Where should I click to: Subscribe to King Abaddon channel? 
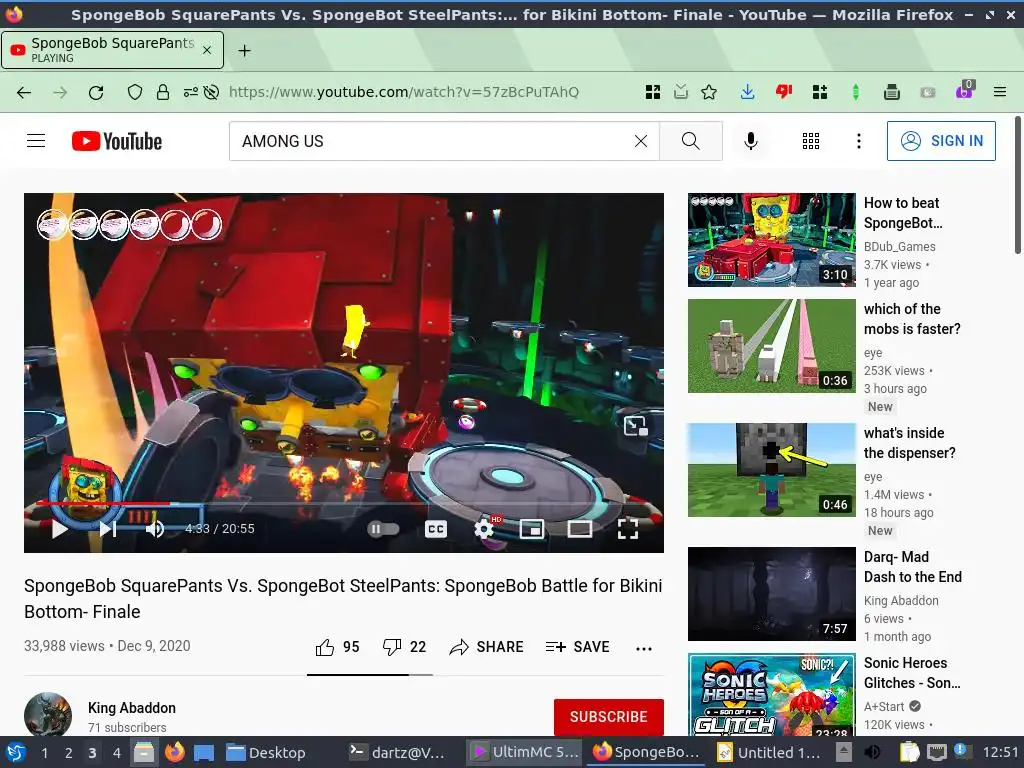[x=609, y=716]
